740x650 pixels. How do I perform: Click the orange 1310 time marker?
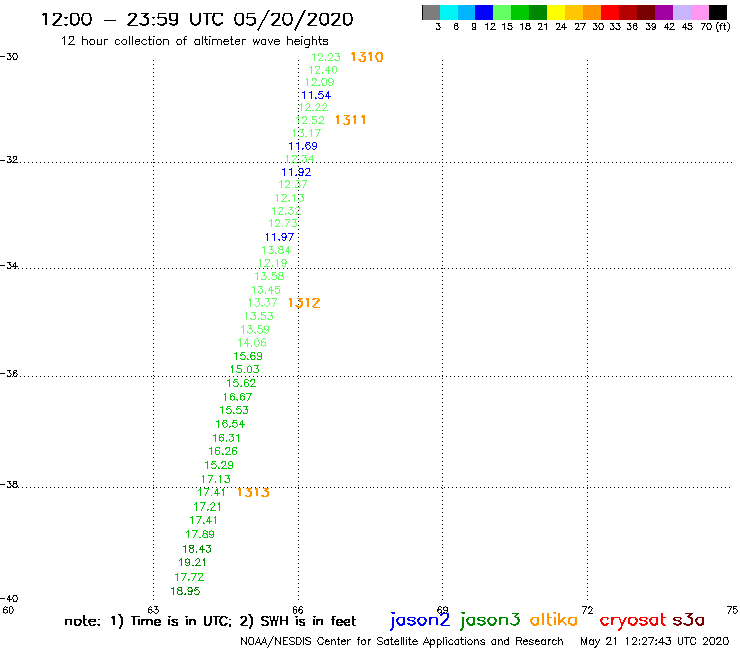[x=367, y=57]
